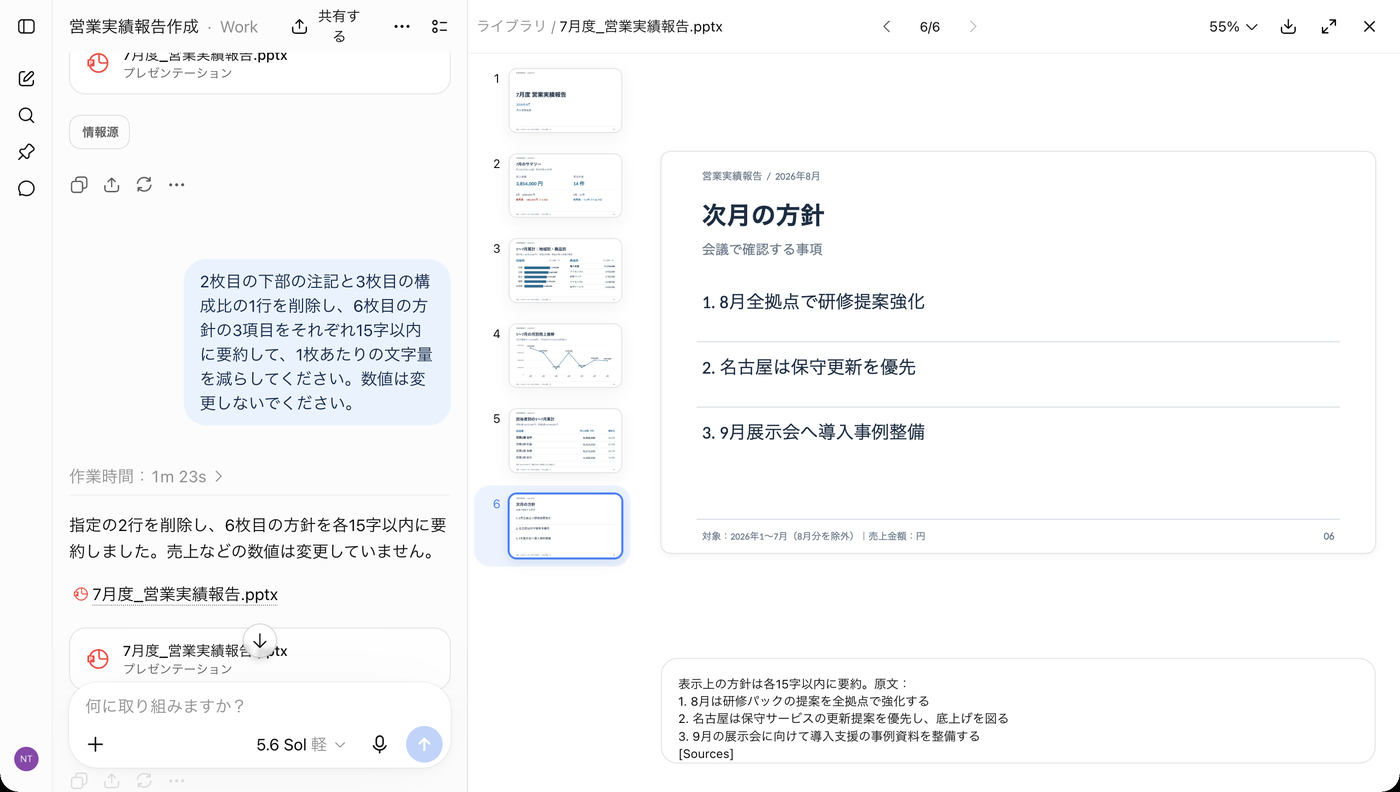This screenshot has height=792, width=1400.
Task: Click the 会議で確認する事項 subtitle on the slide
Action: 762,249
